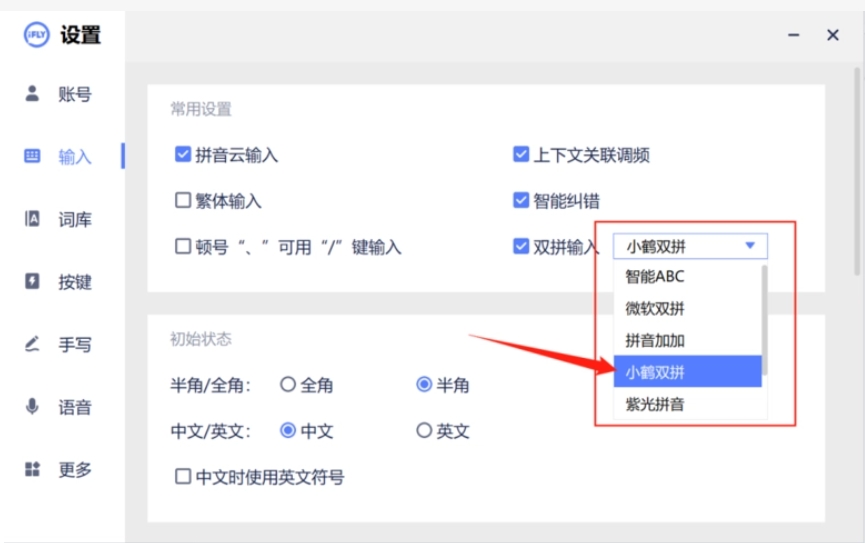This screenshot has width=865, height=543.
Task: Minimize the 设置 window
Action: pyautogui.click(x=793, y=35)
